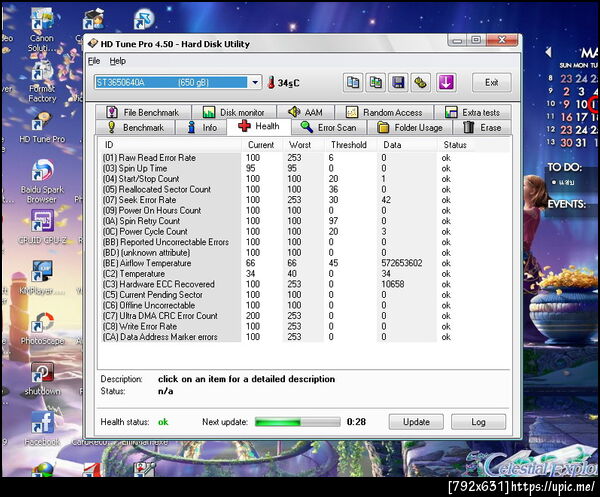Open the PhotoScape desktop icon

pos(42,329)
